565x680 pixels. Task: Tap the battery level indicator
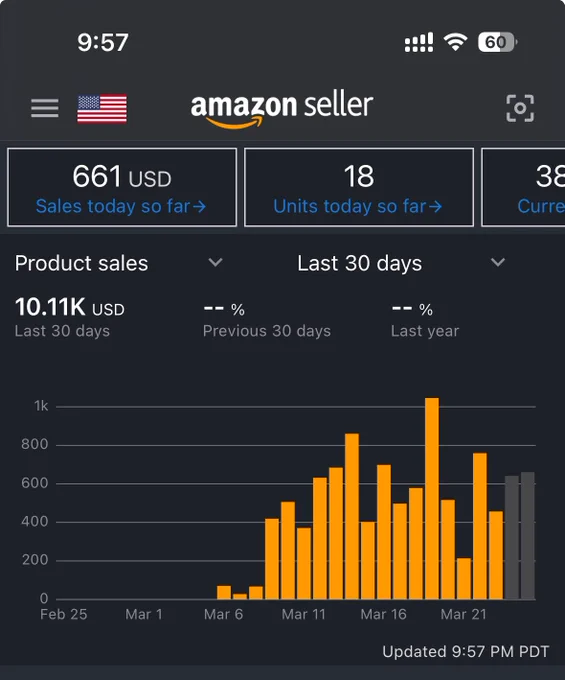497,42
